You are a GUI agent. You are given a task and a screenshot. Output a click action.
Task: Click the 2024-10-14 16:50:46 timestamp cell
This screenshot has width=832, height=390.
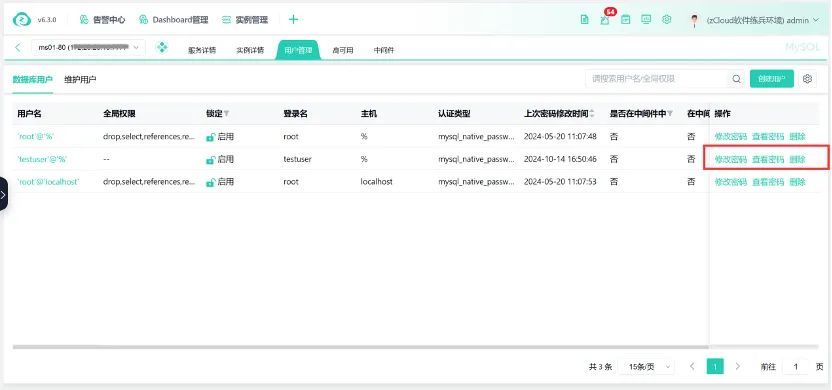[x=560, y=159]
